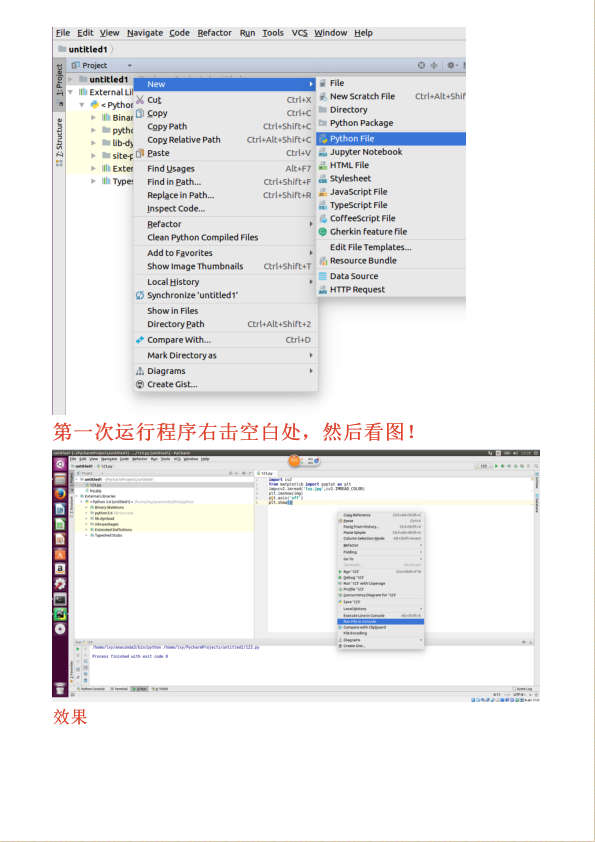Click the Cut scissors icon
Image resolution: width=595 pixels, height=842 pixels.
point(140,100)
